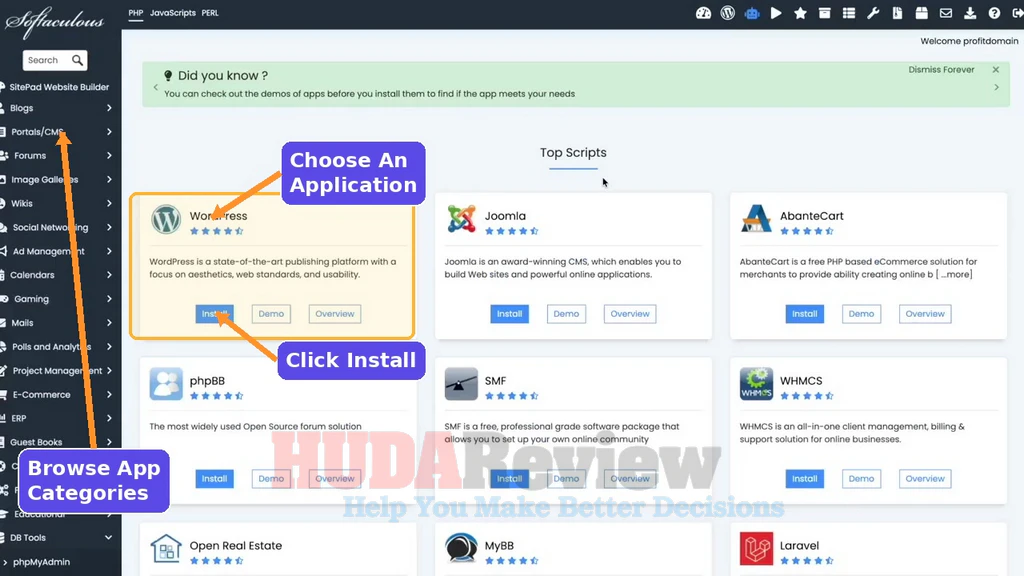Image resolution: width=1024 pixels, height=576 pixels.
Task: View the WHMCS overview
Action: pyautogui.click(x=925, y=479)
